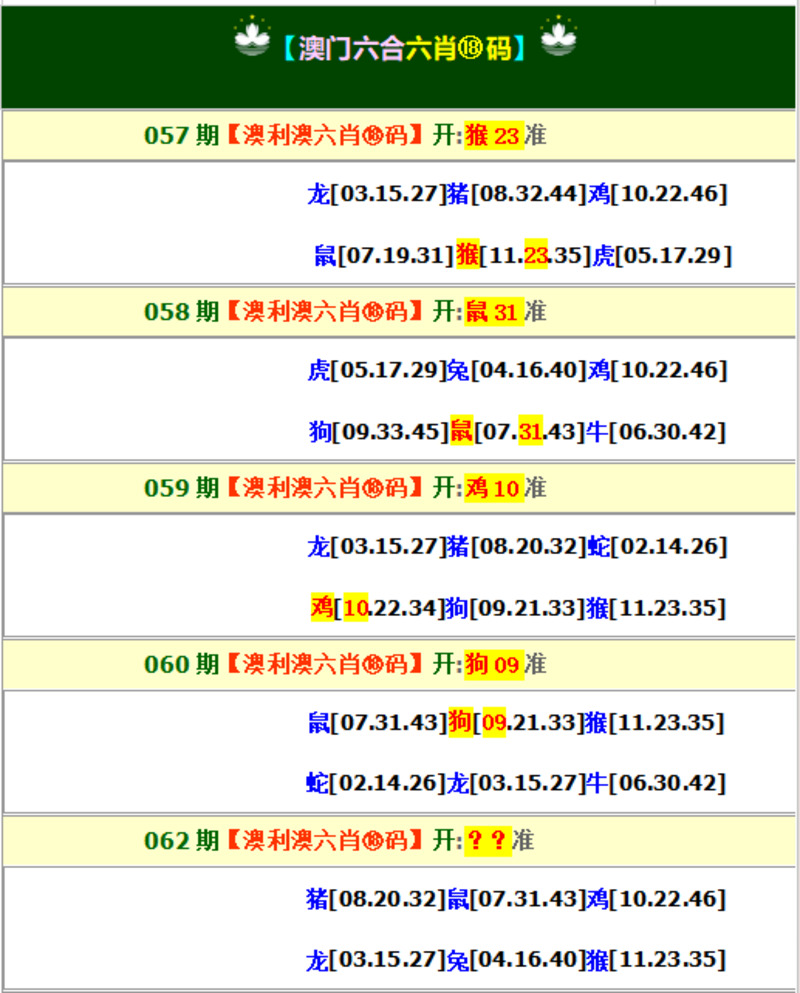Select the 058期 period heading

click(181, 312)
